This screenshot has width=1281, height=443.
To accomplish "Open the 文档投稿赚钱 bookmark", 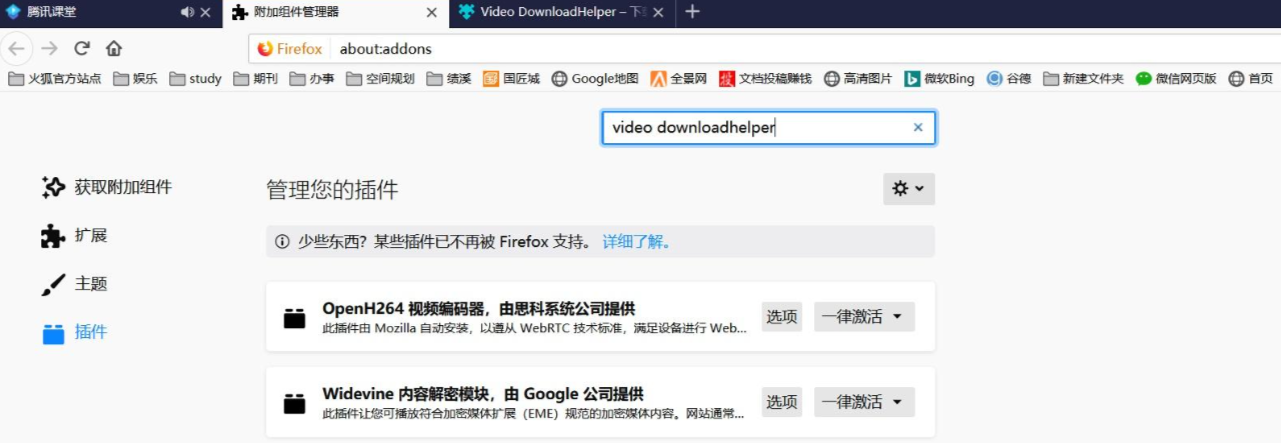I will coord(765,79).
